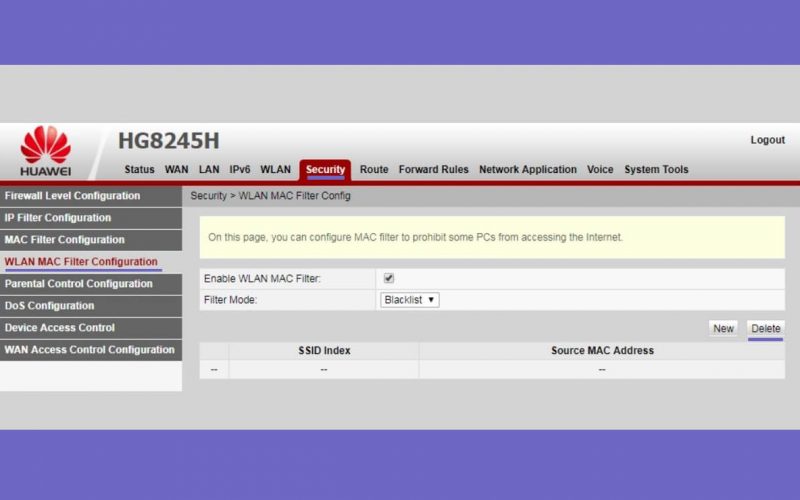Open the Forward Rules tab

coord(433,169)
